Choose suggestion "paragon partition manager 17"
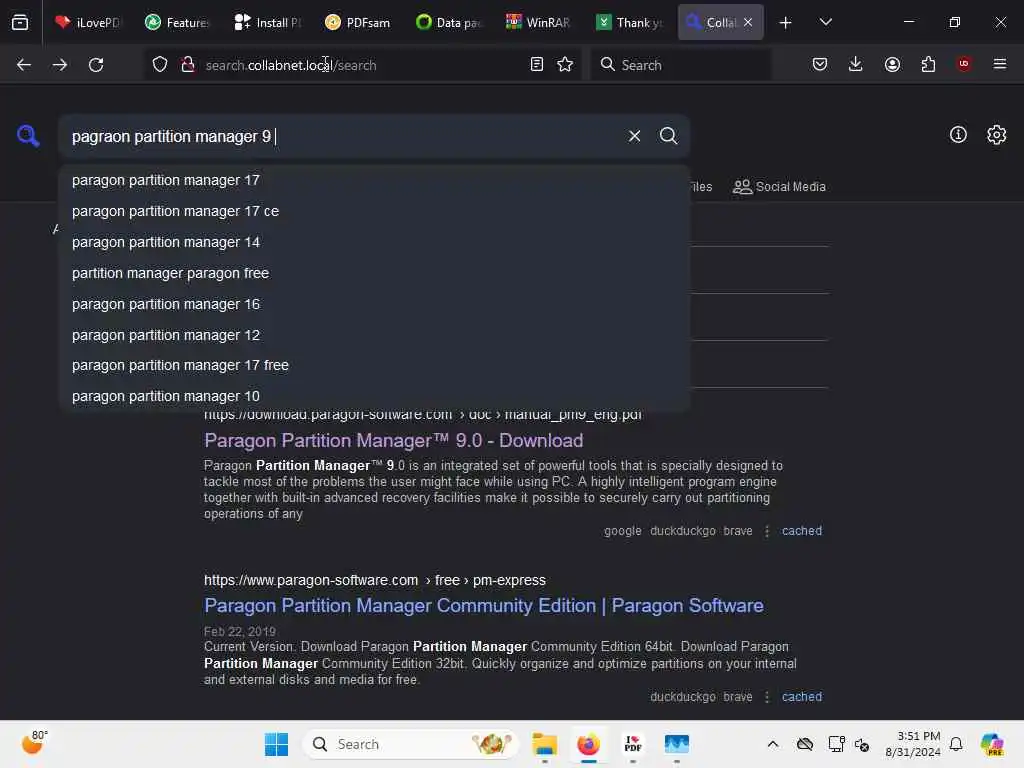The image size is (1024, 768). pyautogui.click(x=374, y=180)
